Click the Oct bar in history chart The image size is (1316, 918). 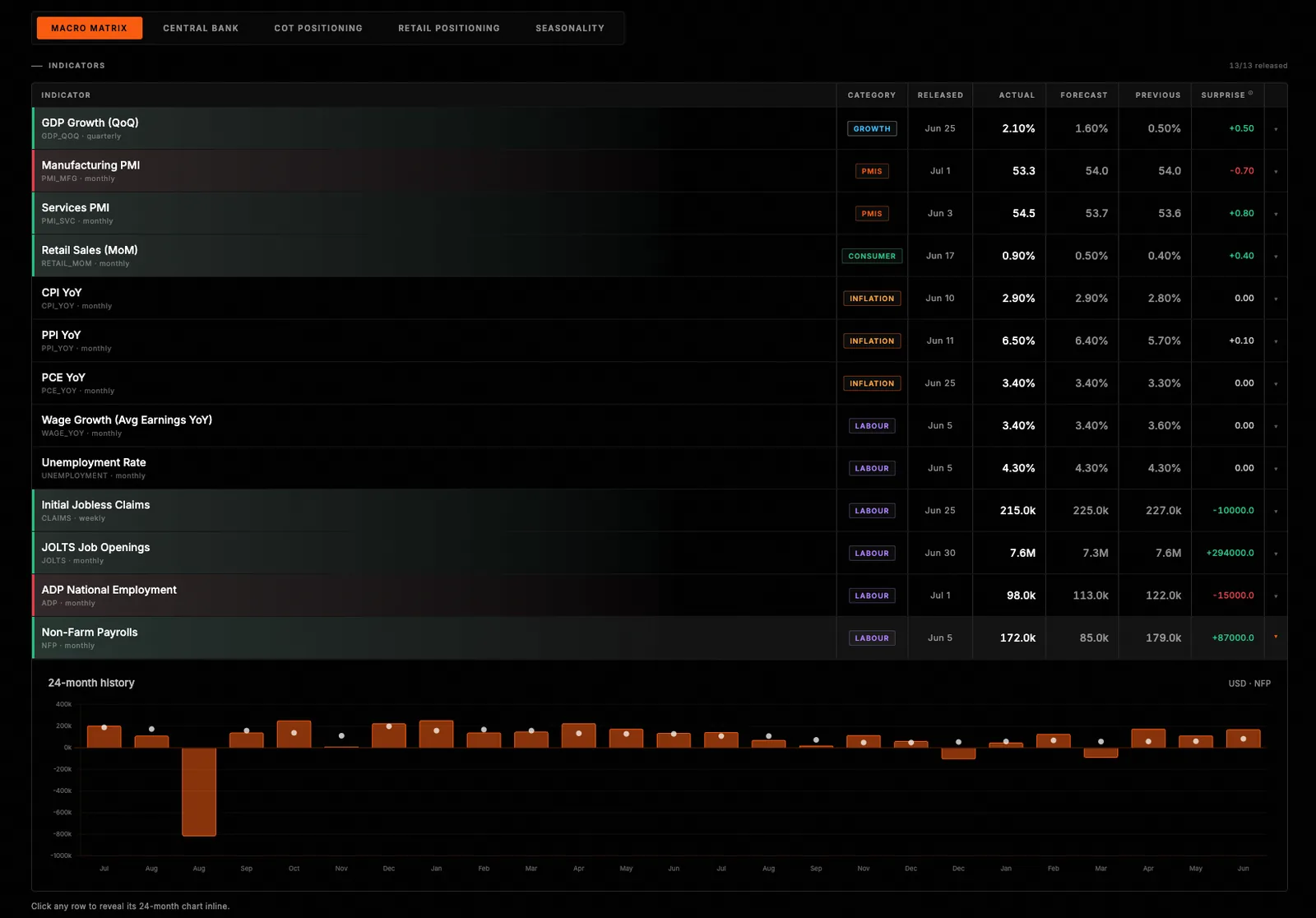pos(294,735)
